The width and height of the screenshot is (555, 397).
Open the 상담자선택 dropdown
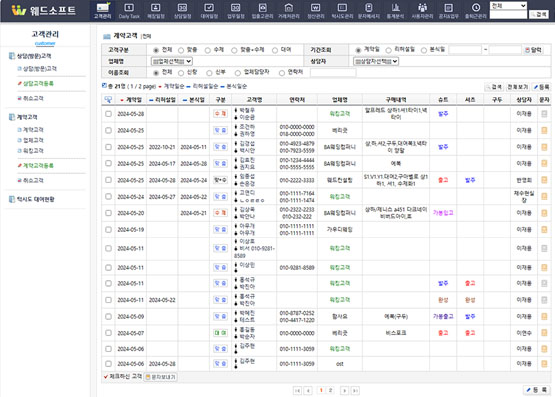pos(376,61)
